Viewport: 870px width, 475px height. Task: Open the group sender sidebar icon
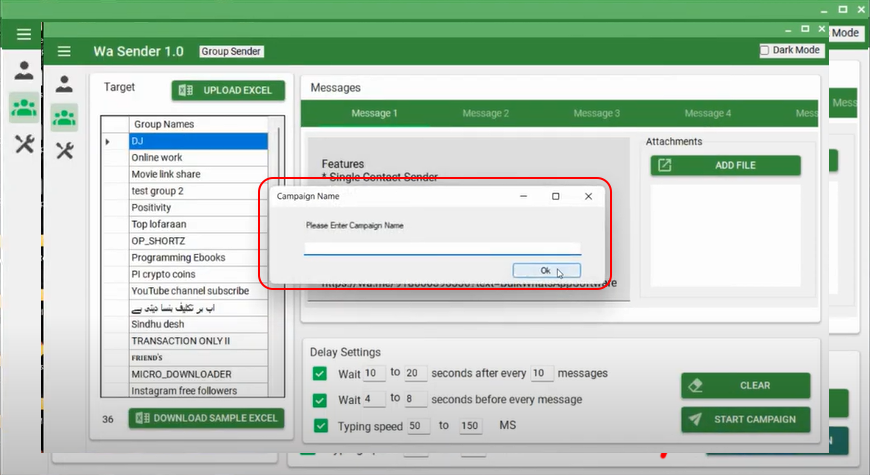[64, 117]
